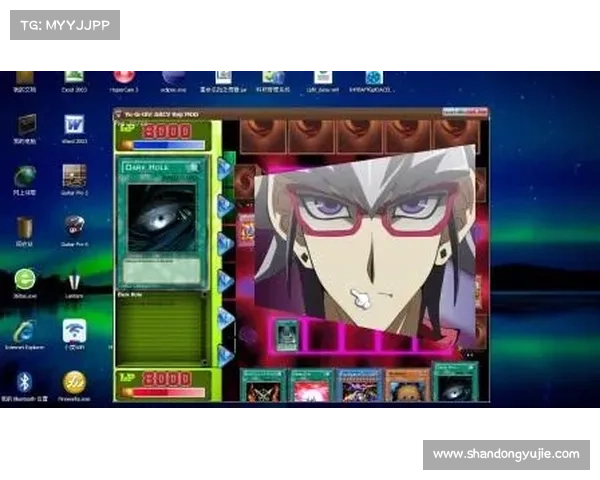
Task: Open the Internet Explorer desktop icon
Action: pos(24,334)
